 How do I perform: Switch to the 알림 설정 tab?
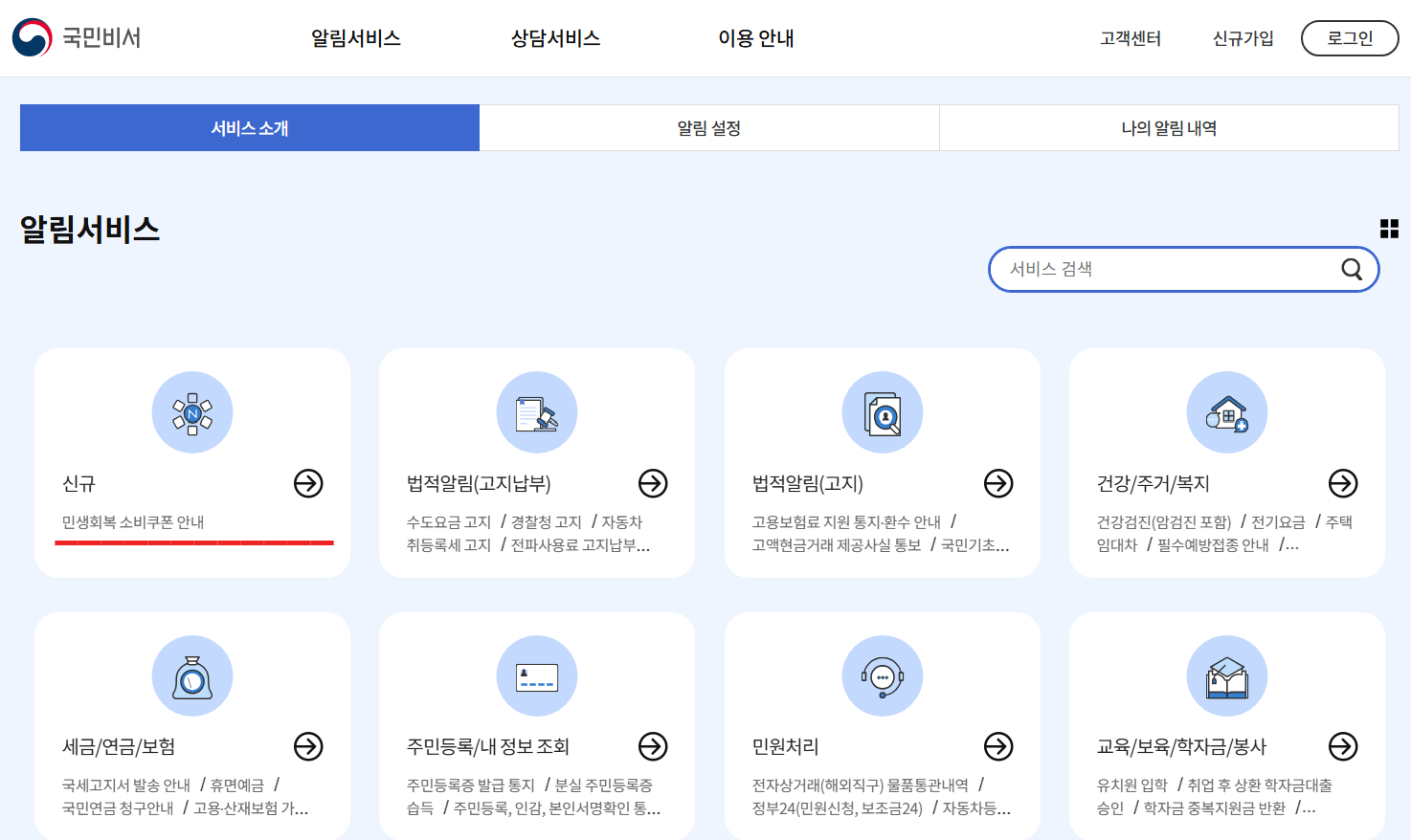point(708,127)
